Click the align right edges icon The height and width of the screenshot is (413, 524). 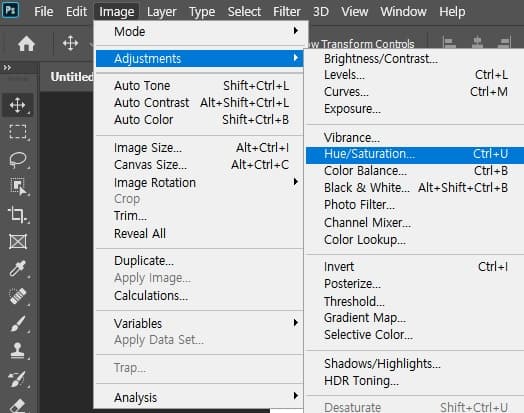pyautogui.click(x=504, y=43)
